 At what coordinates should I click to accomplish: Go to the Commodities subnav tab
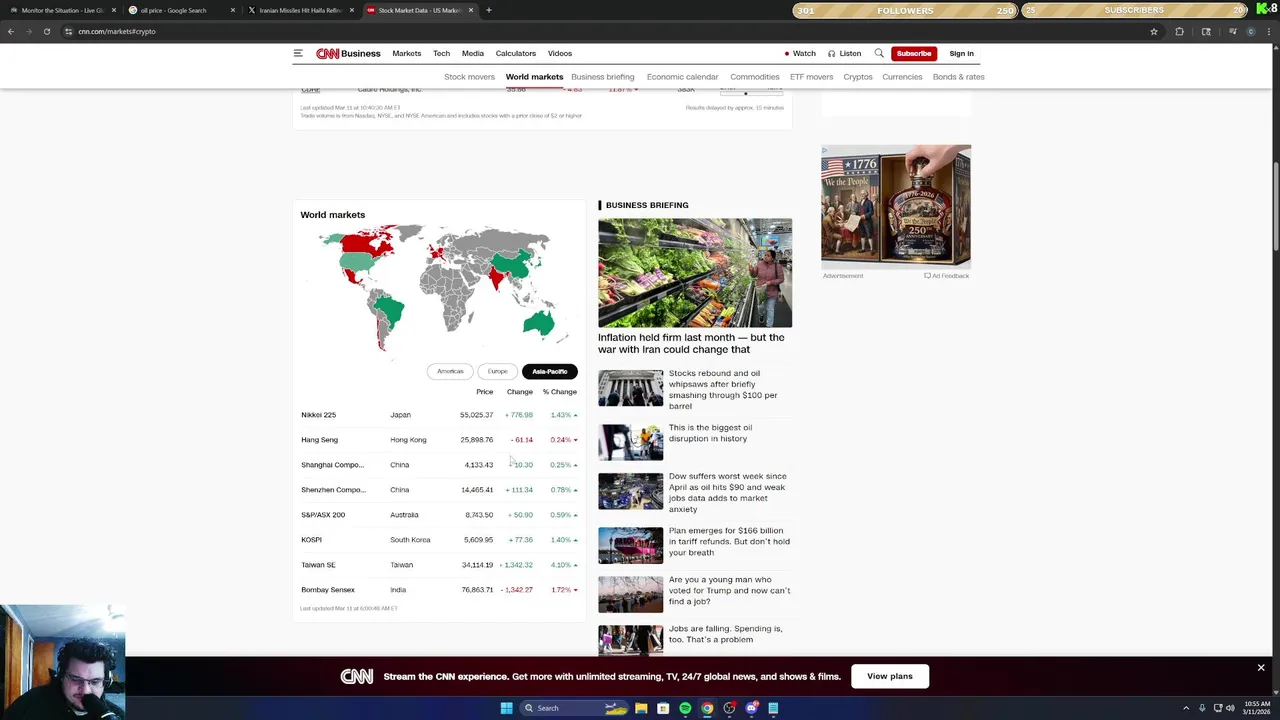(x=755, y=77)
